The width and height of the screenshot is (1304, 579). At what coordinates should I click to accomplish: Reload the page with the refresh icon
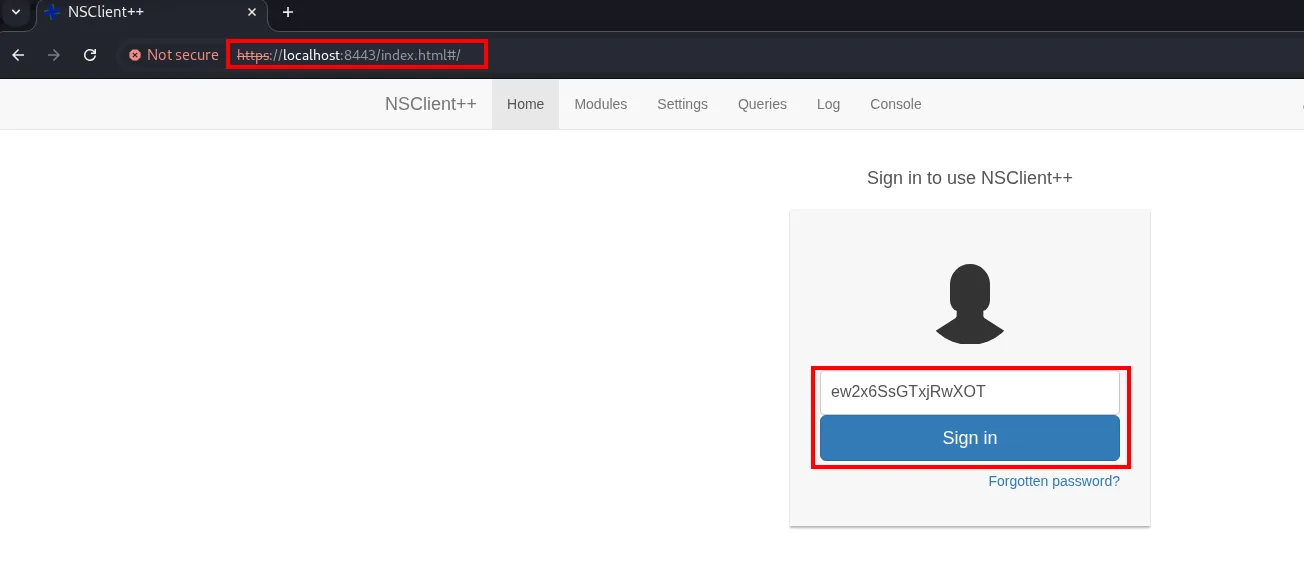pos(90,55)
